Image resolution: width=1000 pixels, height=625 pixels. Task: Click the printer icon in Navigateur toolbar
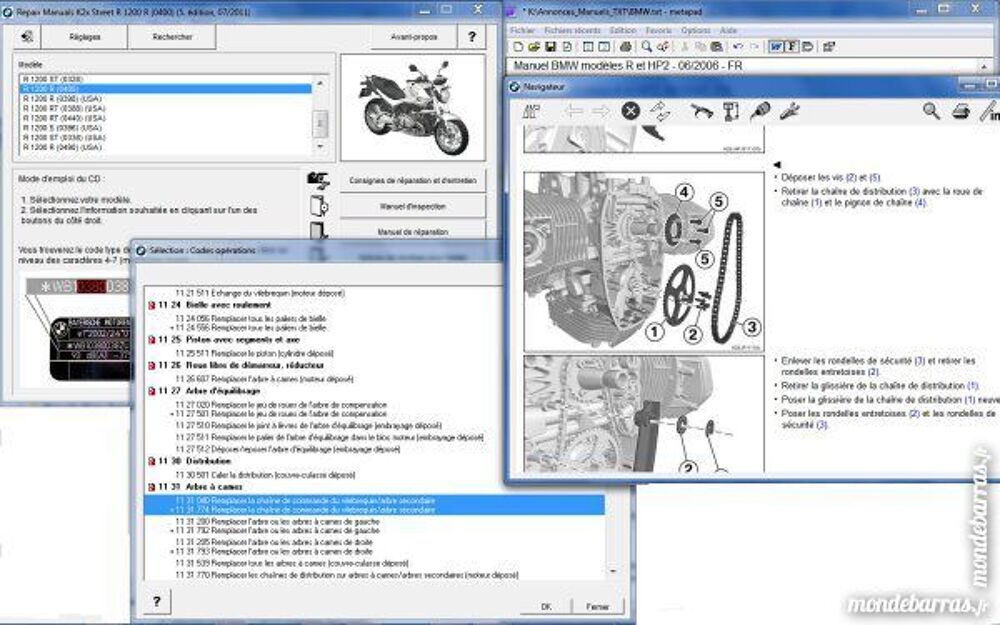pyautogui.click(x=961, y=111)
